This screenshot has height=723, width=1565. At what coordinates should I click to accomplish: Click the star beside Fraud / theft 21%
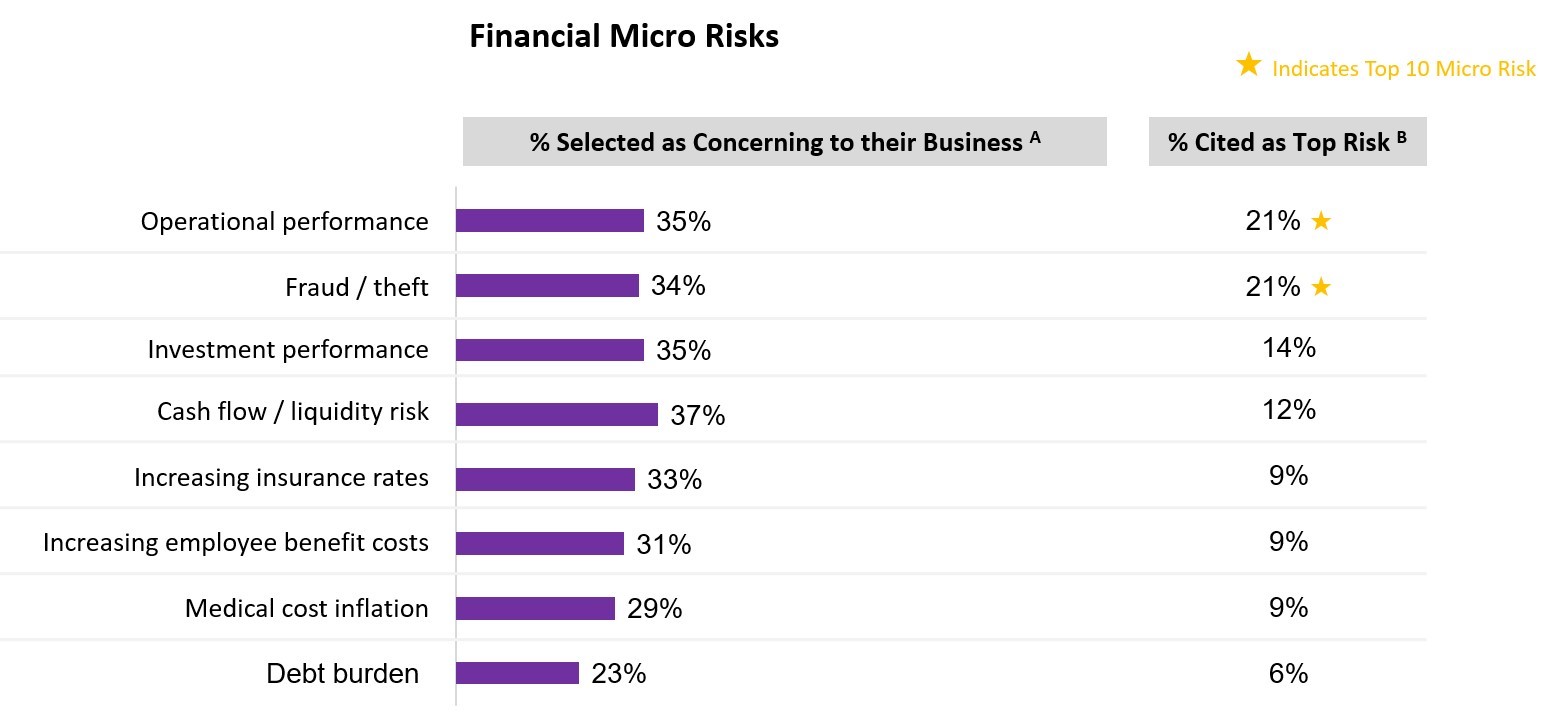pos(1321,288)
